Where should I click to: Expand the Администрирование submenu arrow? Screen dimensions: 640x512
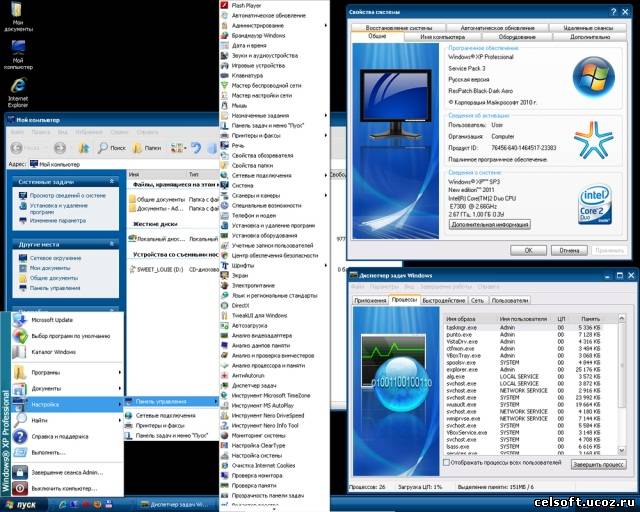[x=325, y=25]
